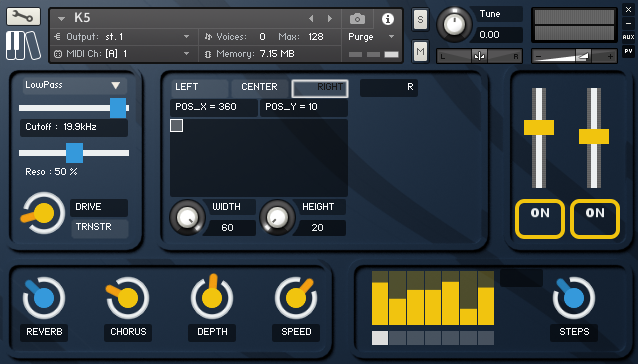Toggle the right ON button
The width and height of the screenshot is (638, 364).
coord(595,219)
